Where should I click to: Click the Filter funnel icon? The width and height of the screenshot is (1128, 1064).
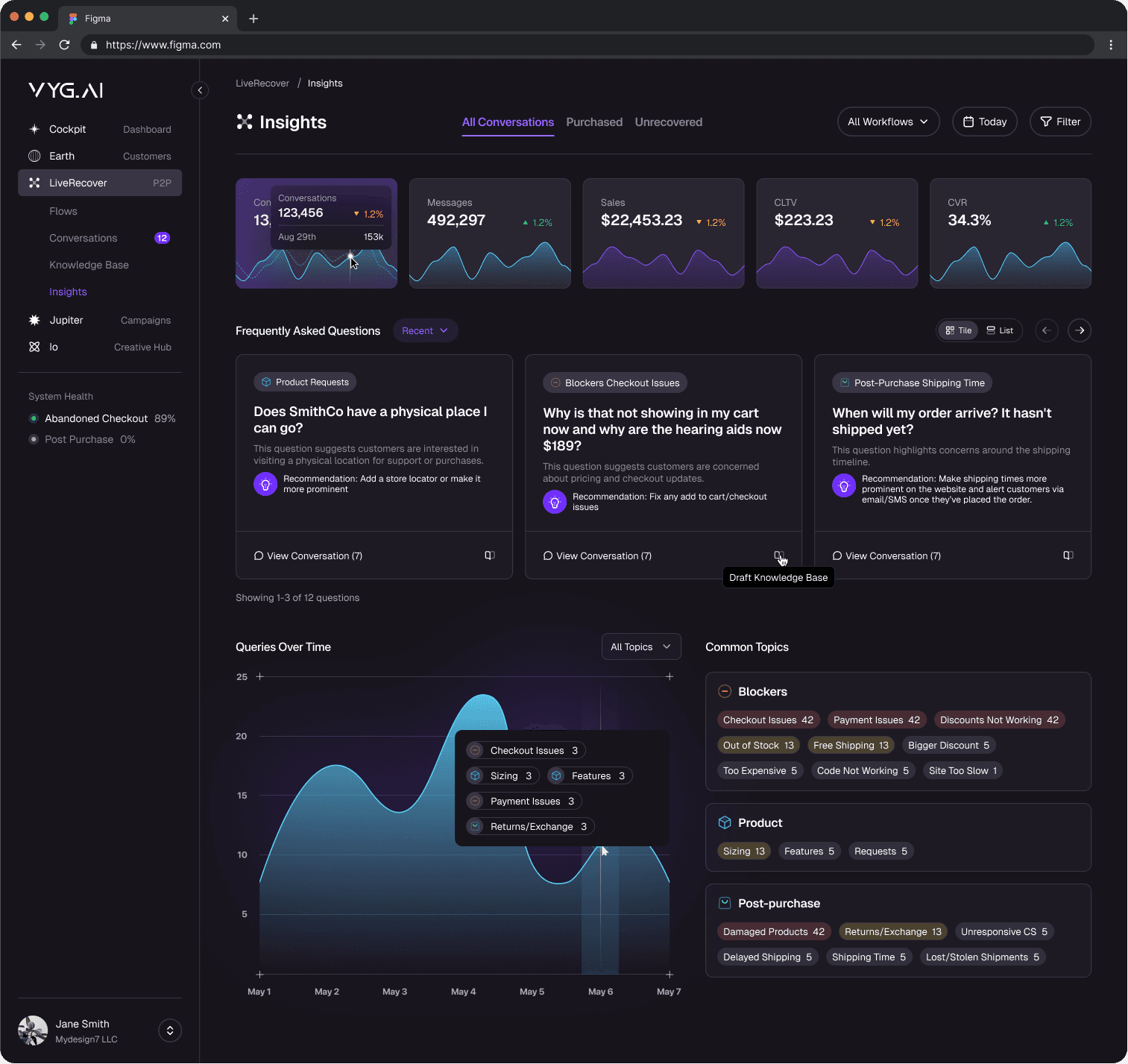coord(1046,122)
